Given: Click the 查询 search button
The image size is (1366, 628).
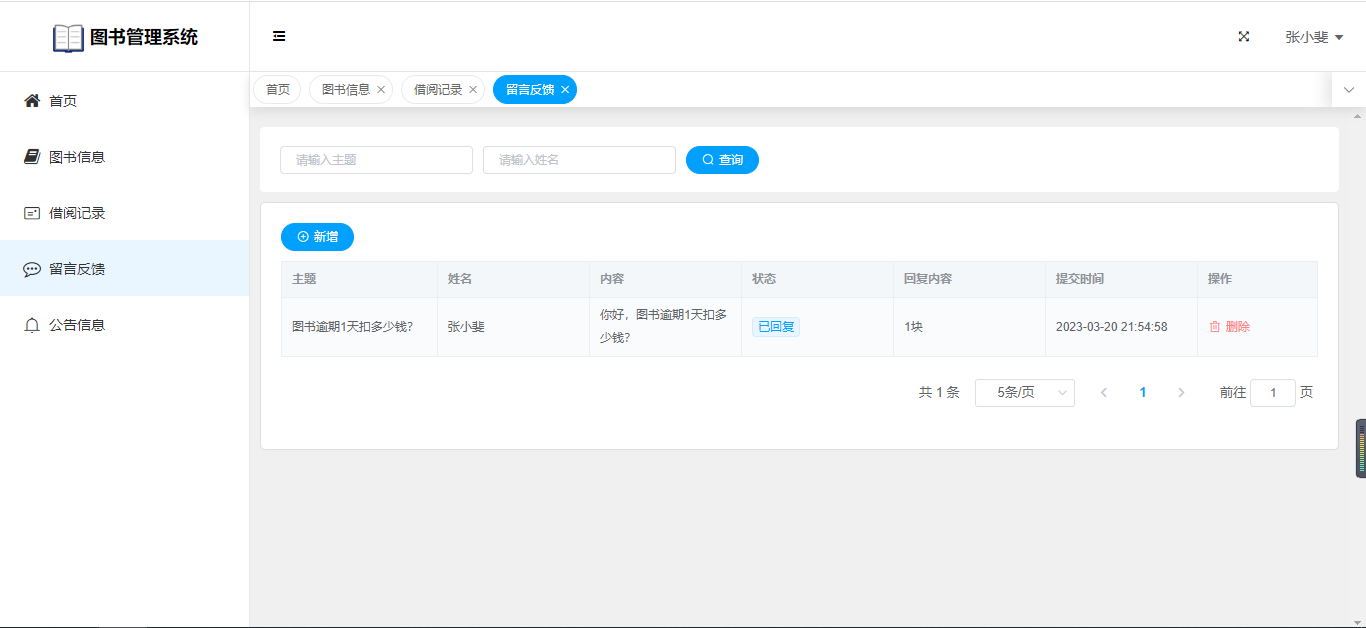Looking at the screenshot, I should (x=722, y=160).
